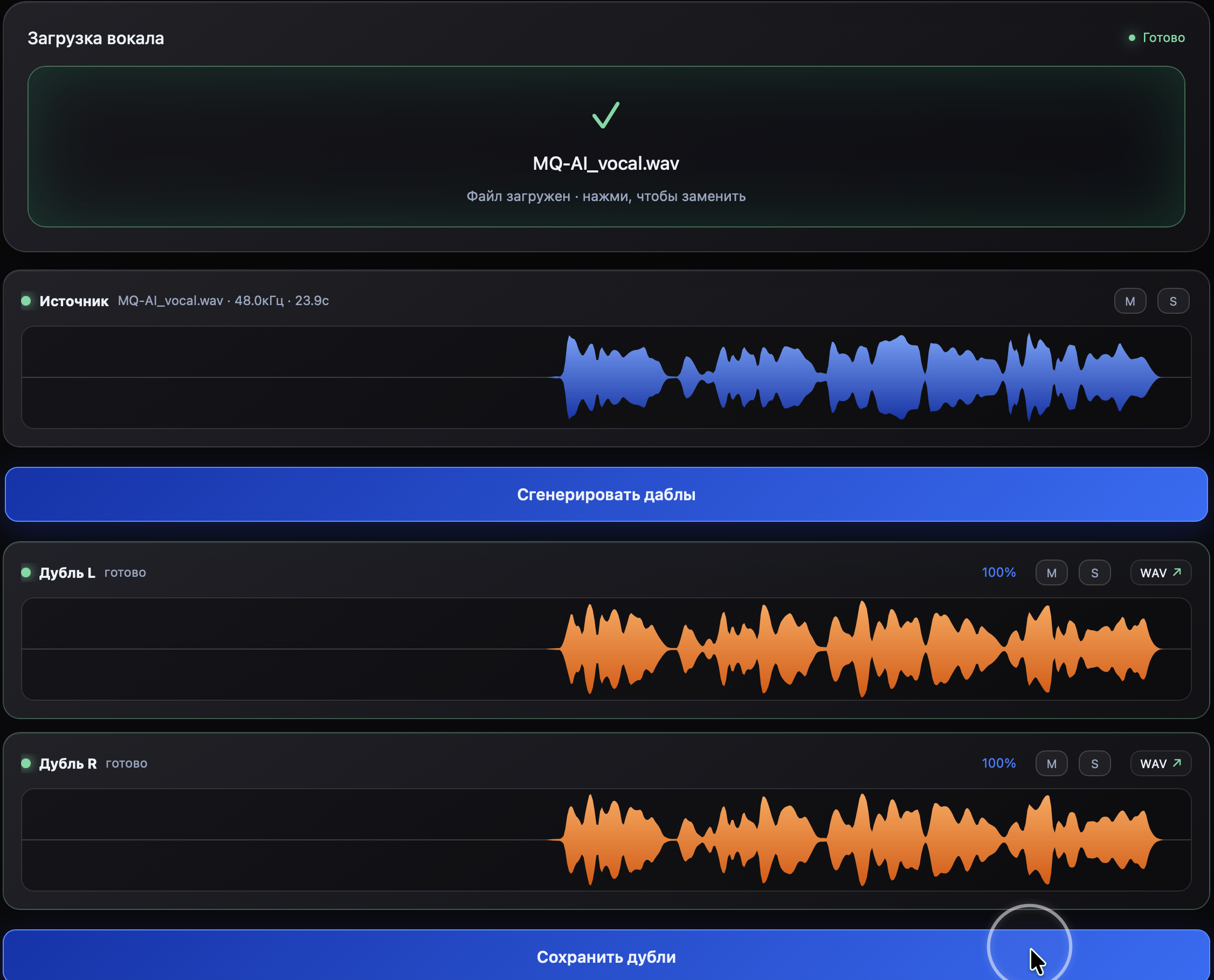Viewport: 1214px width, 980px height.
Task: Replace file via MQ-AI_vocal.wav drop zone
Action: tap(606, 147)
